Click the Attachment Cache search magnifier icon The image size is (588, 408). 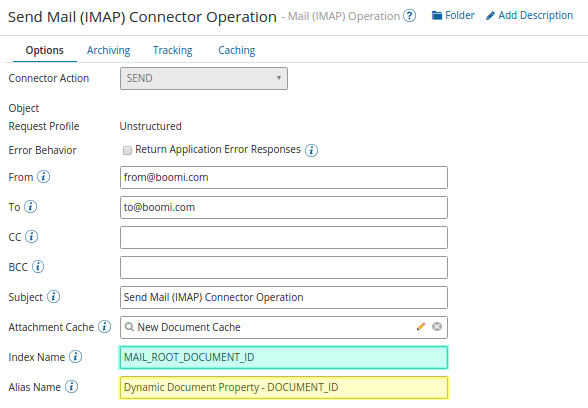pyautogui.click(x=129, y=327)
